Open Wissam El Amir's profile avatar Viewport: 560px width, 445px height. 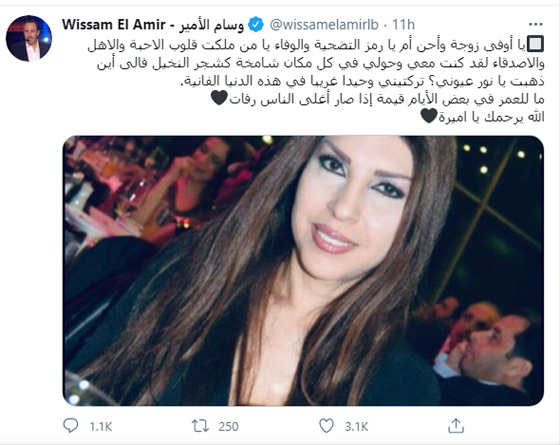(x=29, y=38)
